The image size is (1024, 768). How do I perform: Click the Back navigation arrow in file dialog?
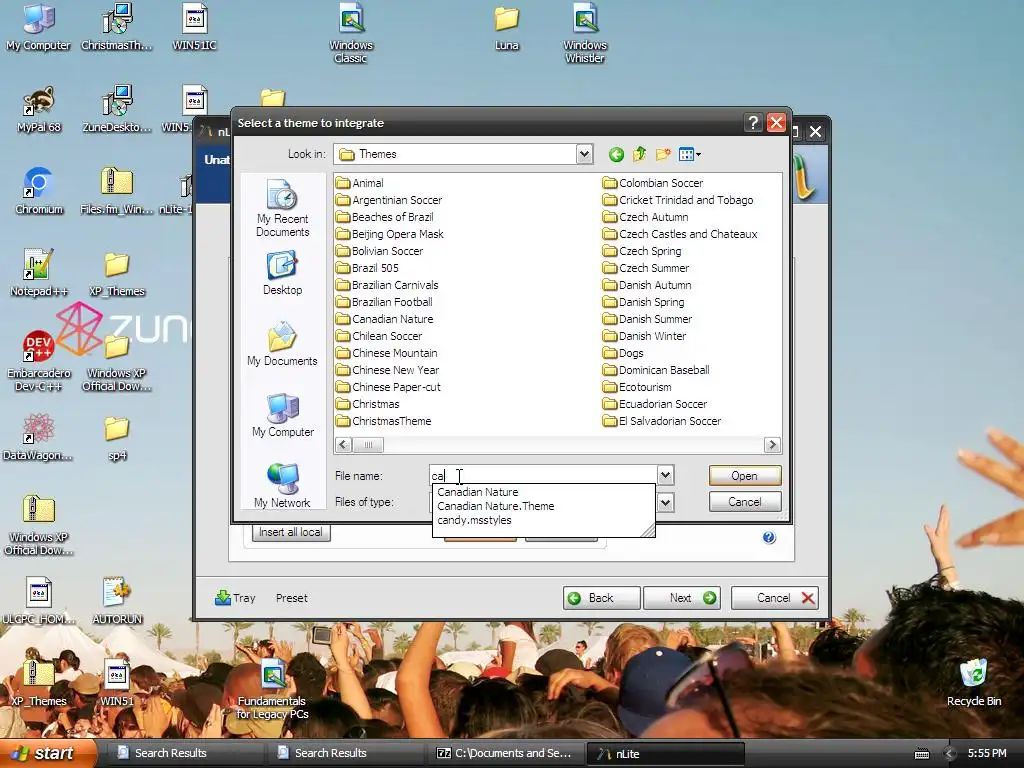[616, 155]
